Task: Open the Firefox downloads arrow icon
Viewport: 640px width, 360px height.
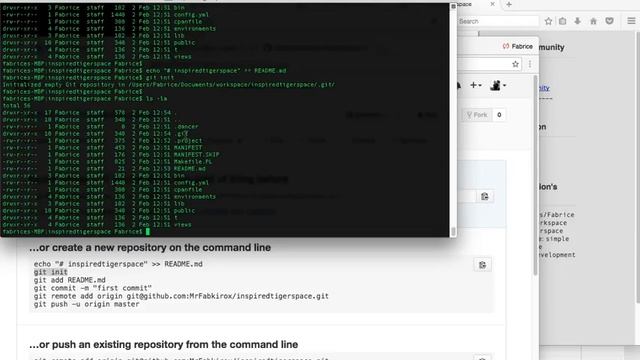Action: click(578, 21)
